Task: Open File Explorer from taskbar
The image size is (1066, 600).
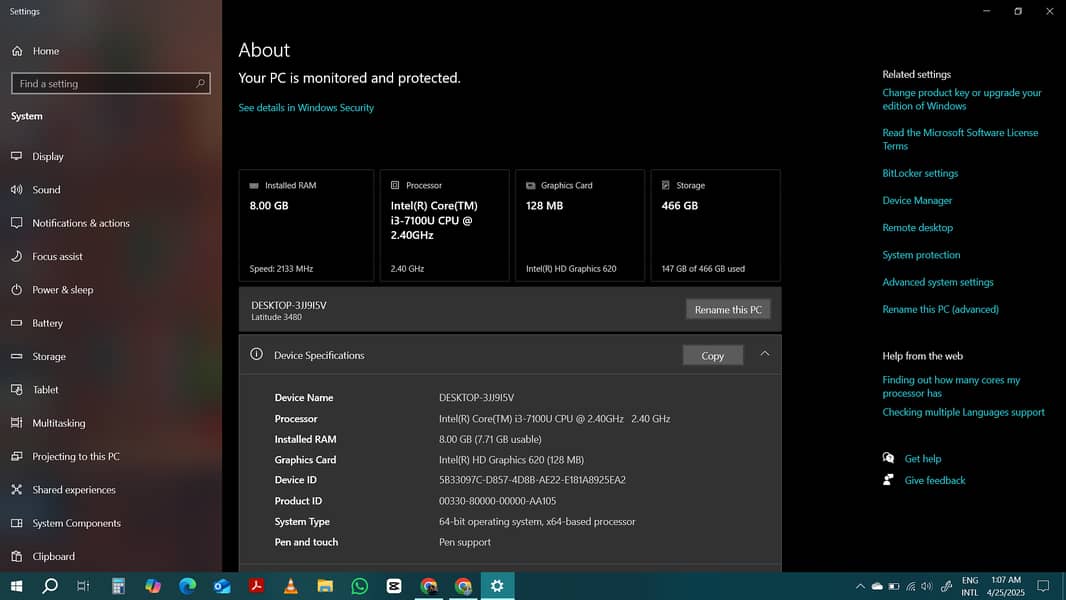Action: pyautogui.click(x=325, y=586)
